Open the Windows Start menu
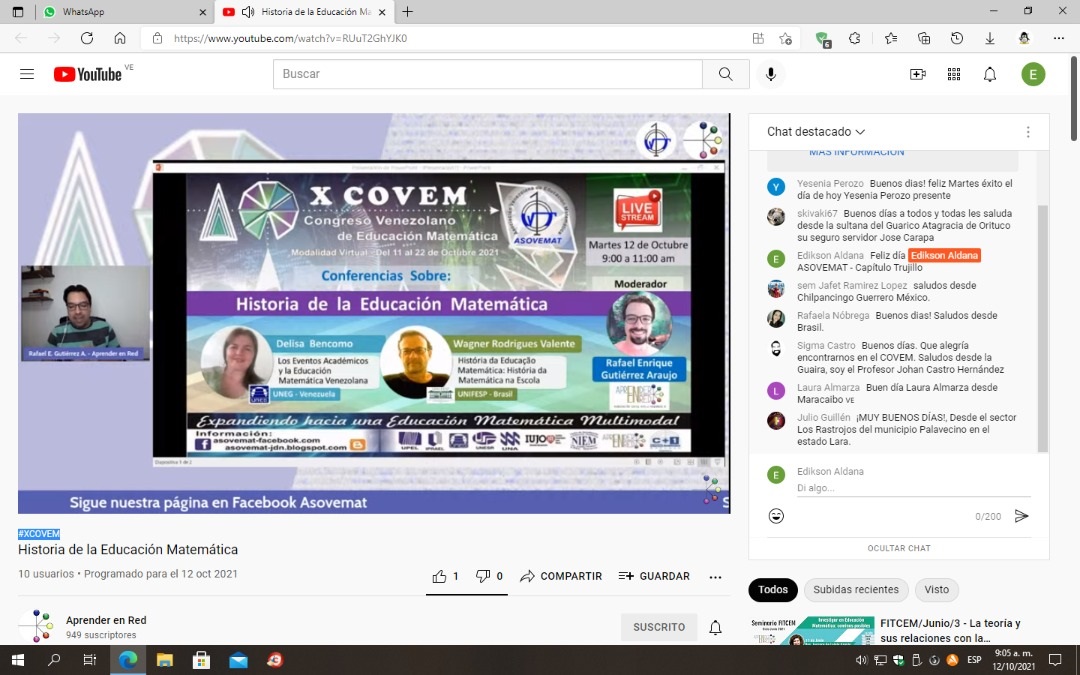 tap(18, 660)
